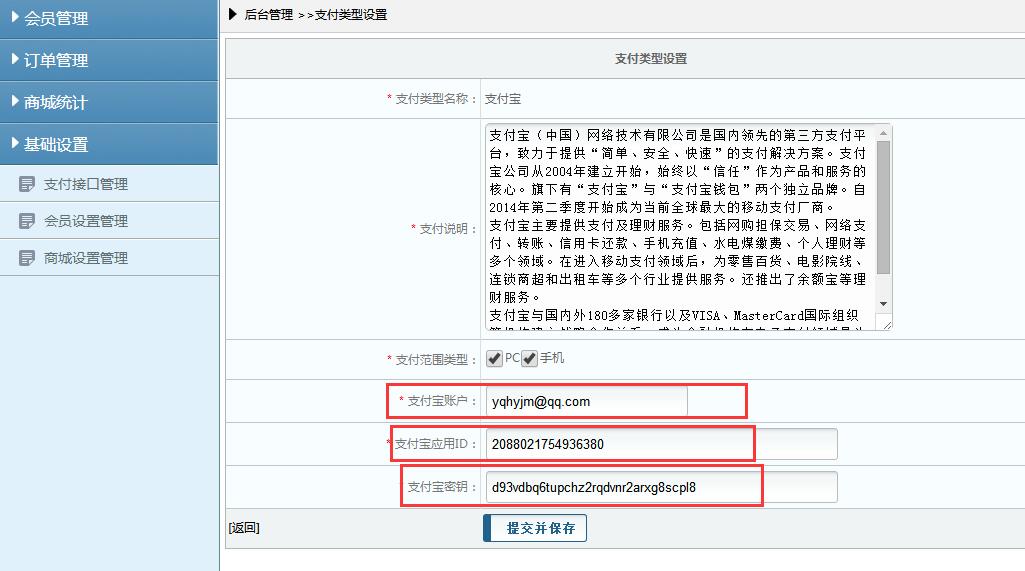The width and height of the screenshot is (1025, 571).
Task: Click the icon beside 会员设置管理
Action: [28, 221]
